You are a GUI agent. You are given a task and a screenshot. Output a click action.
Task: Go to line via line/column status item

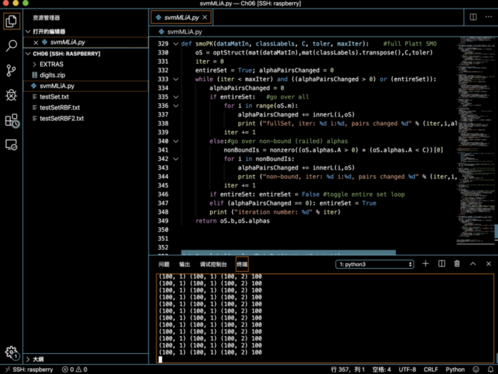pos(348,369)
